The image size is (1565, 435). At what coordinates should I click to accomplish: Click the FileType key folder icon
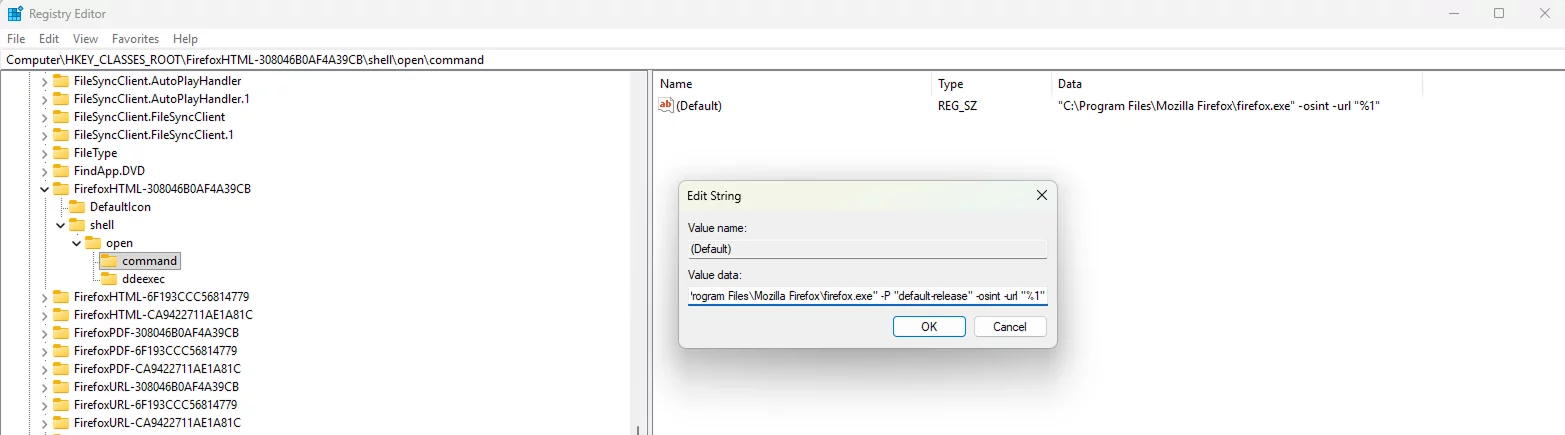pyautogui.click(x=61, y=153)
